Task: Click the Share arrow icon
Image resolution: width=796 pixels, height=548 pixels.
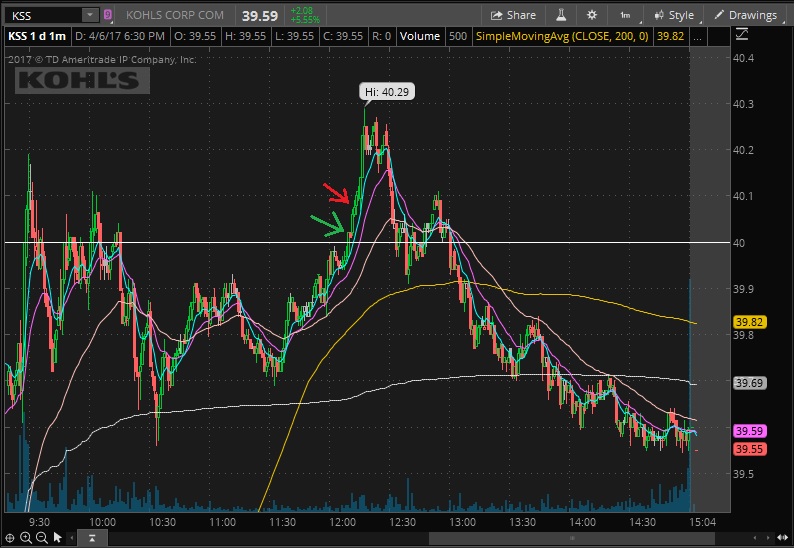Action: (496, 15)
